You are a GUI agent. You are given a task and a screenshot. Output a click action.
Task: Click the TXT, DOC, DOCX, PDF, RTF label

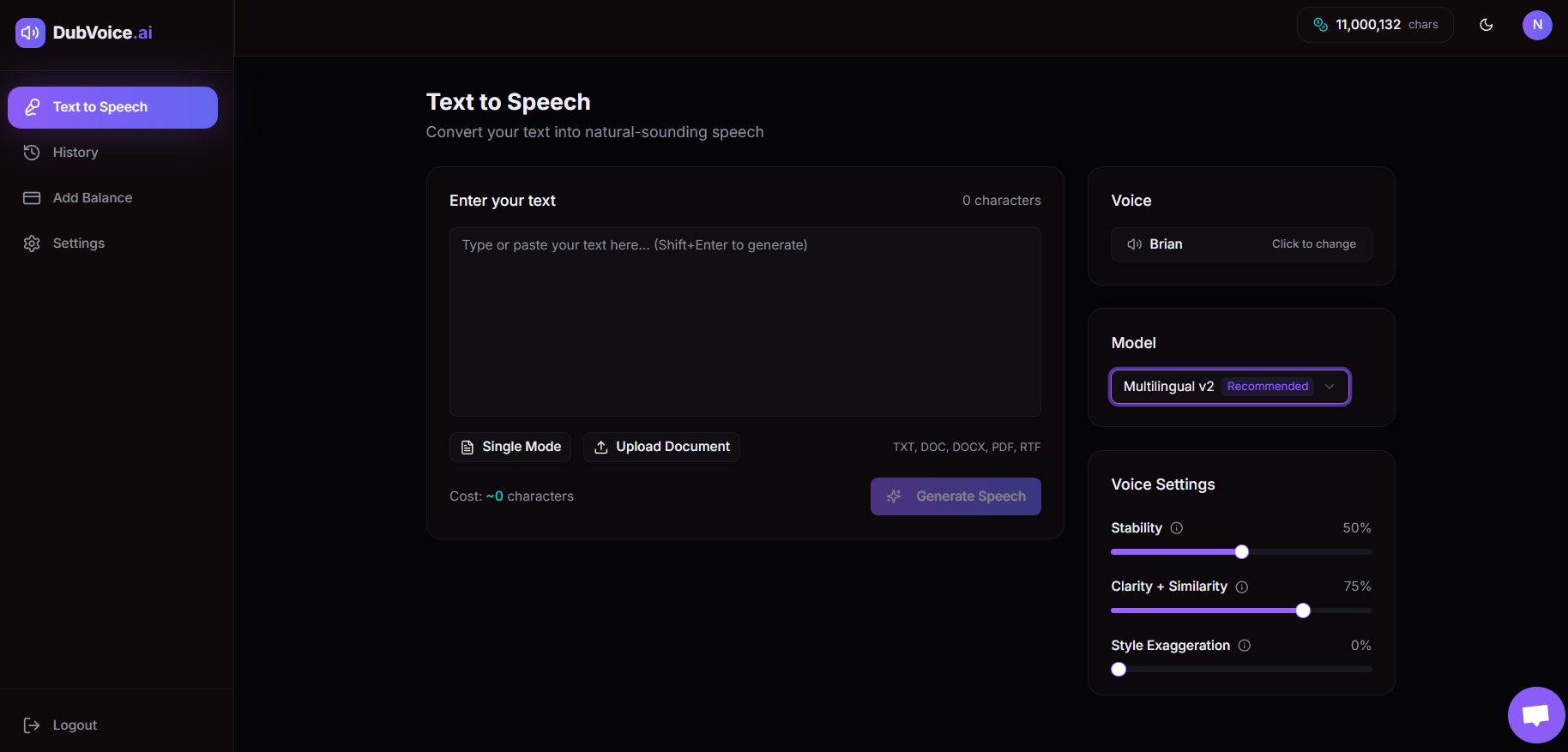click(x=967, y=448)
